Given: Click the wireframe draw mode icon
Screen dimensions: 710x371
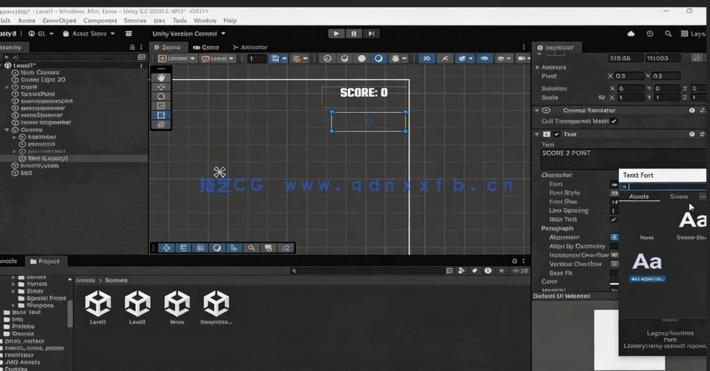Looking at the screenshot, I should (x=327, y=58).
